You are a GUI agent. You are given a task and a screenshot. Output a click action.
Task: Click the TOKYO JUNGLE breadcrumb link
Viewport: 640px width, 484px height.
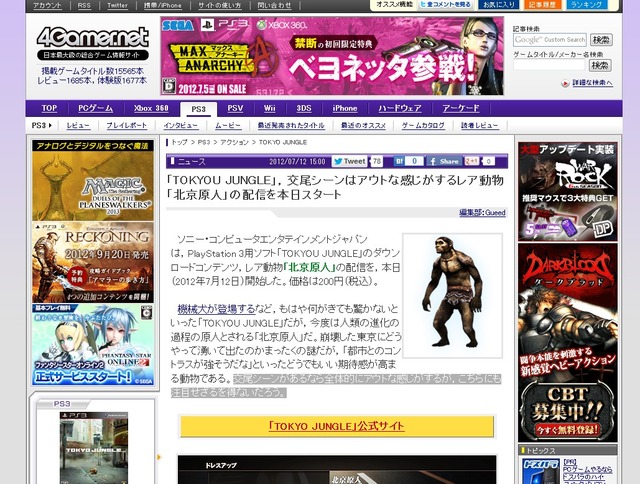283,142
